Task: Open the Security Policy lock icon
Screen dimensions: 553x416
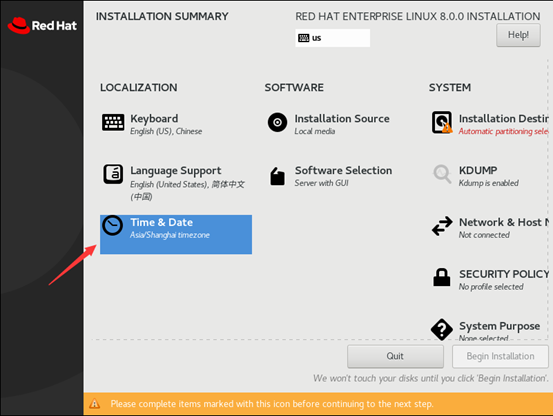Action: point(442,277)
